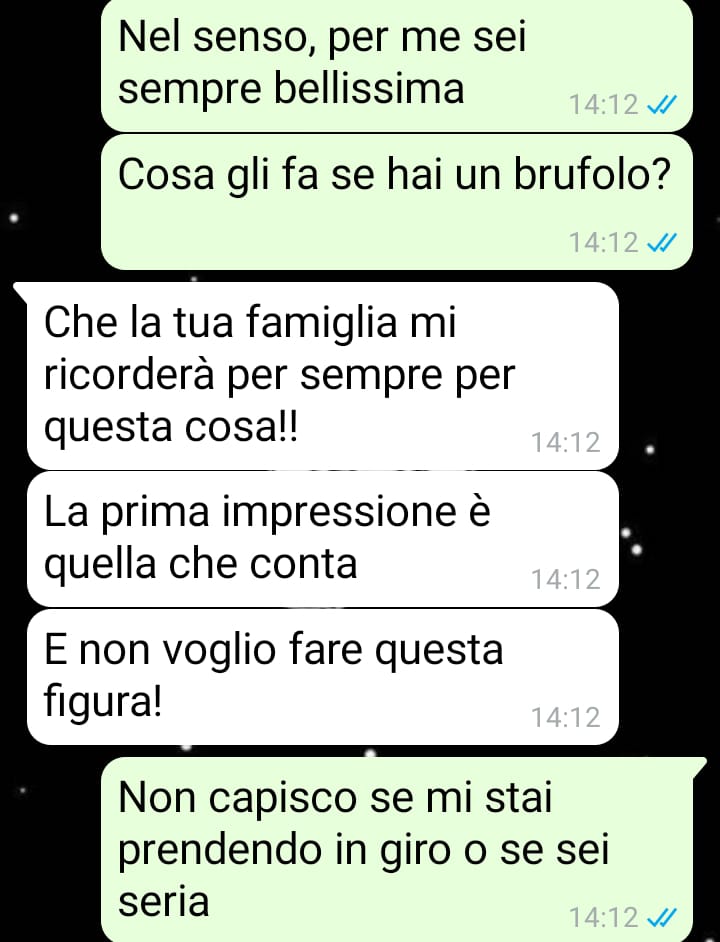This screenshot has width=720, height=942.
Task: Tap the blue read ticks on 'sempre bellissima' message
Action: pos(662,105)
